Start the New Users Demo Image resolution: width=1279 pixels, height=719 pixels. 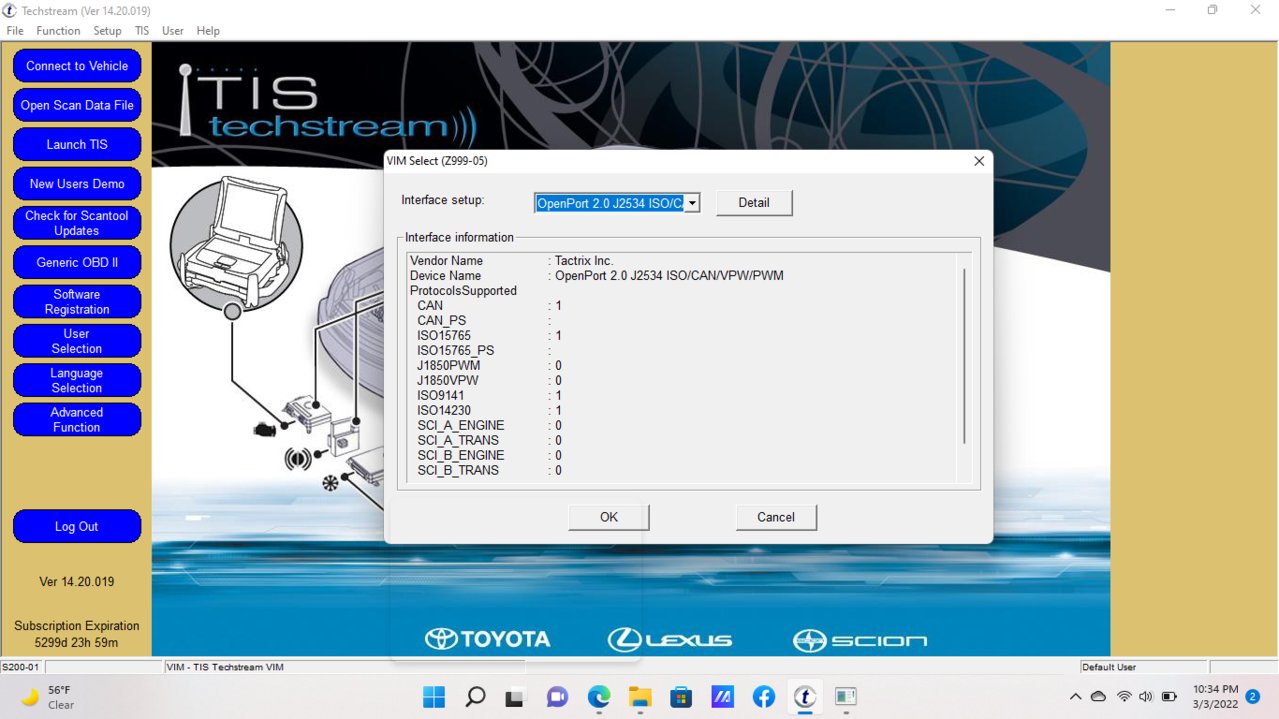(77, 184)
